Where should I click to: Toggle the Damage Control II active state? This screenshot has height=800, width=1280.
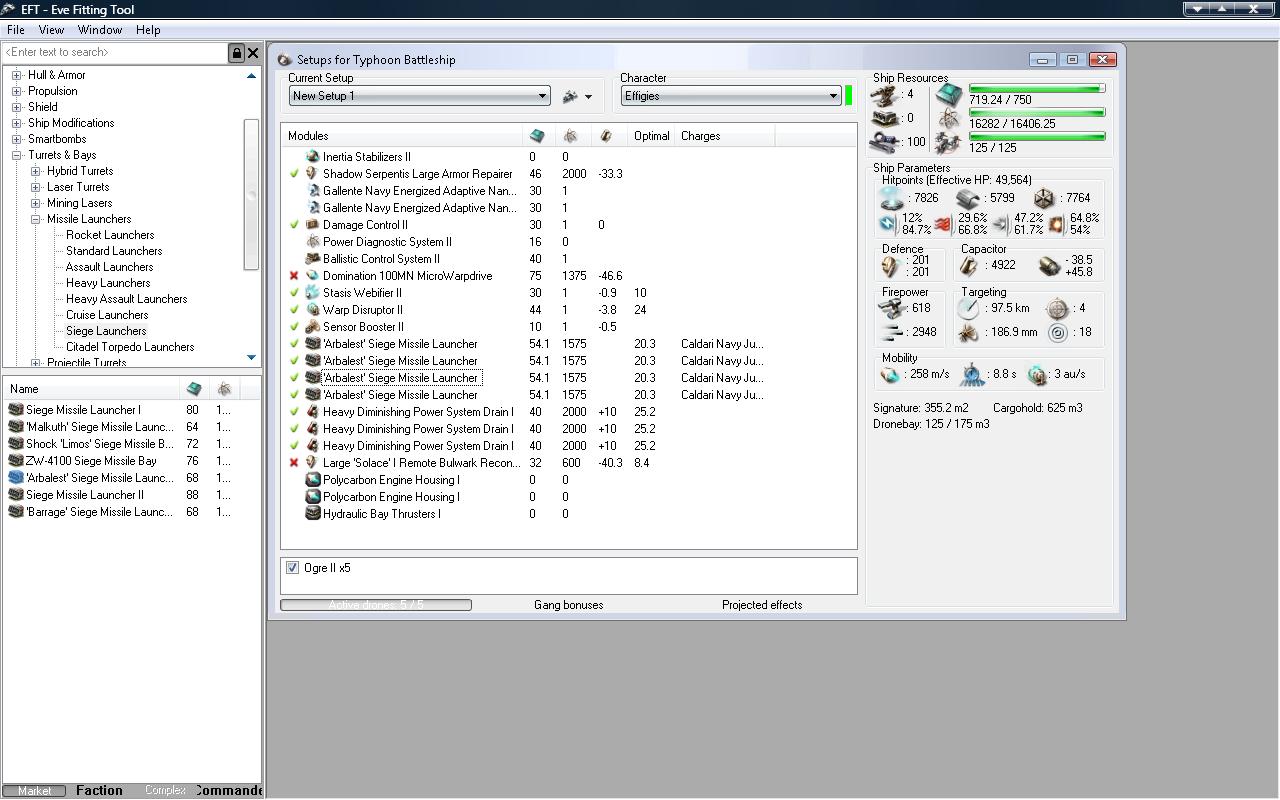coord(294,225)
